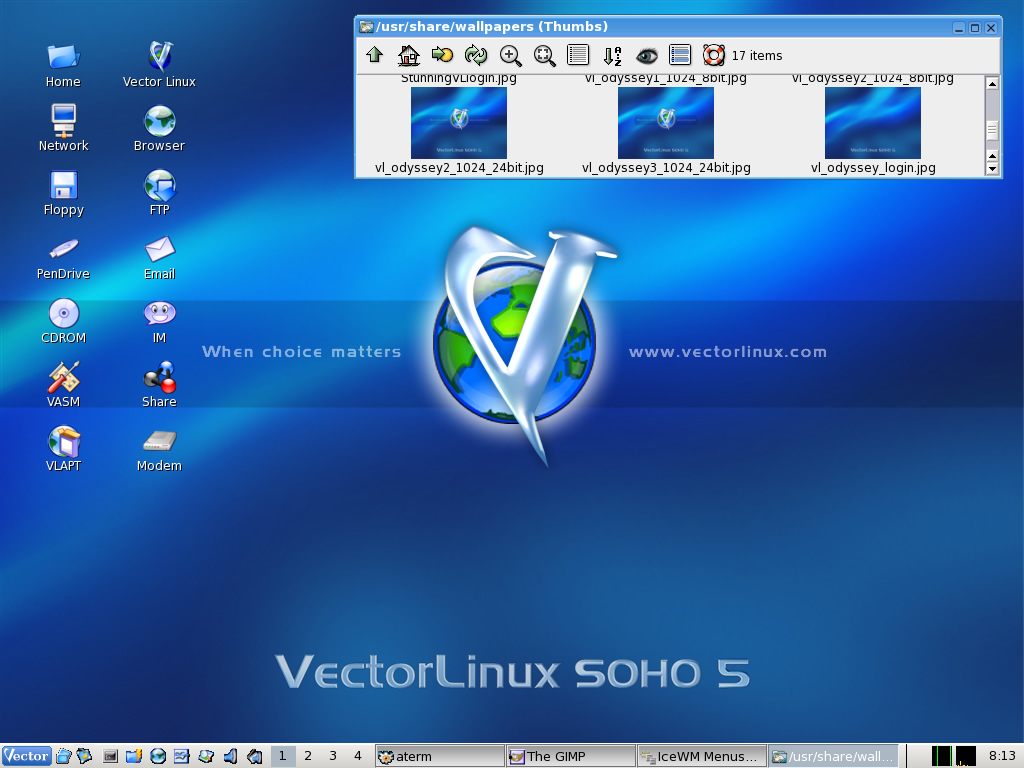
Task: Open the Vector start menu
Action: (x=26, y=756)
